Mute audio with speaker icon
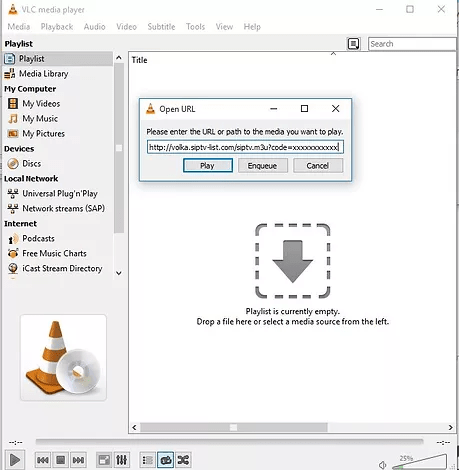 pos(383,464)
